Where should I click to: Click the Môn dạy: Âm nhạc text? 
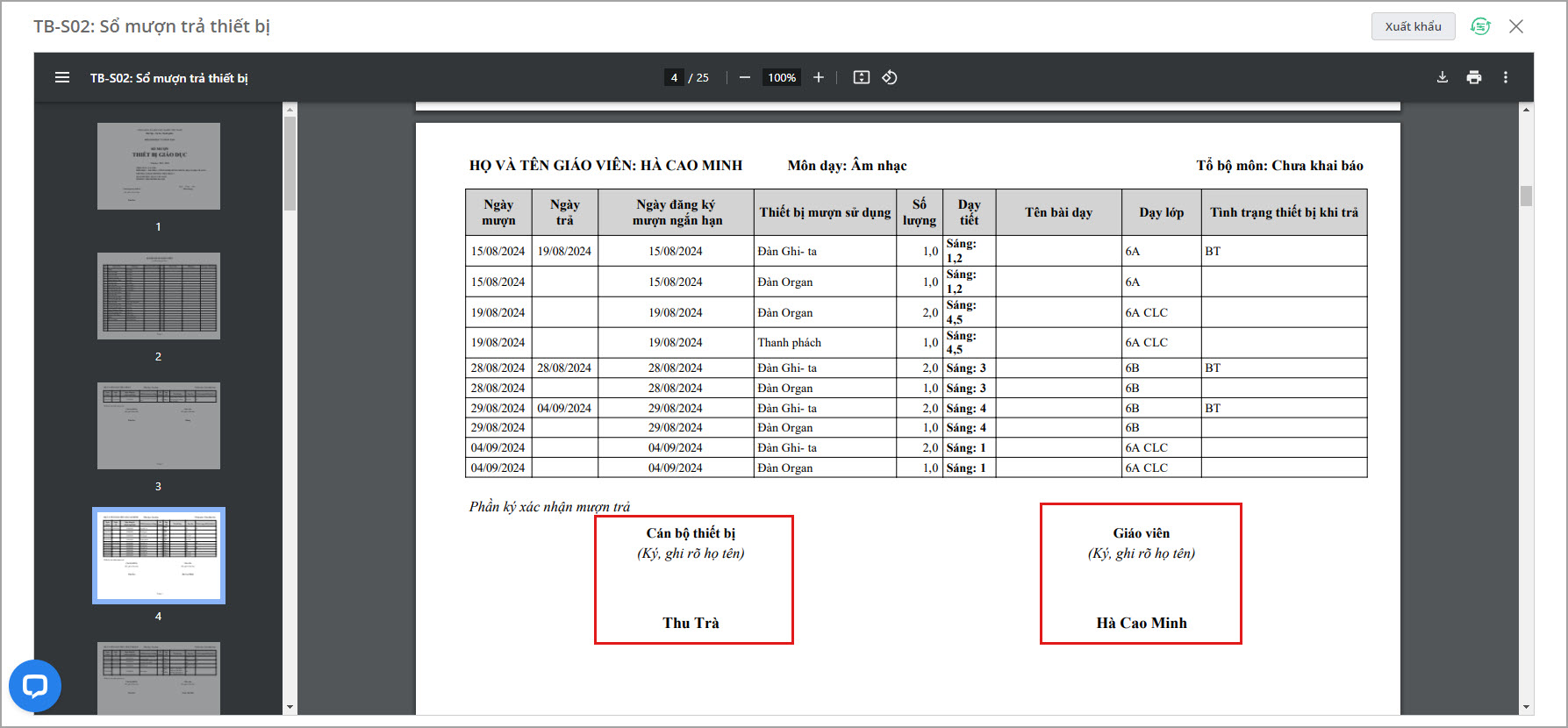[x=847, y=165]
